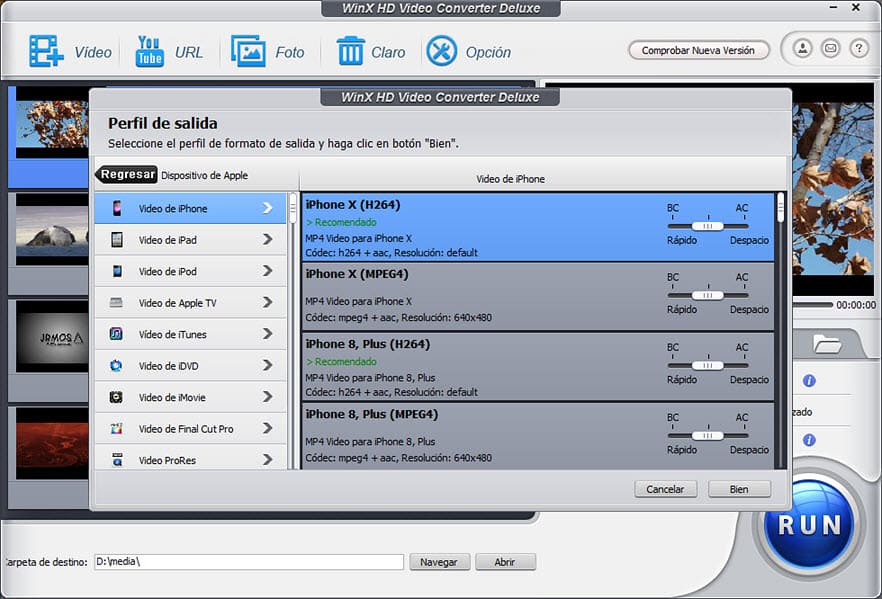Click the Claro trash can icon
The width and height of the screenshot is (882, 599).
tap(350, 51)
